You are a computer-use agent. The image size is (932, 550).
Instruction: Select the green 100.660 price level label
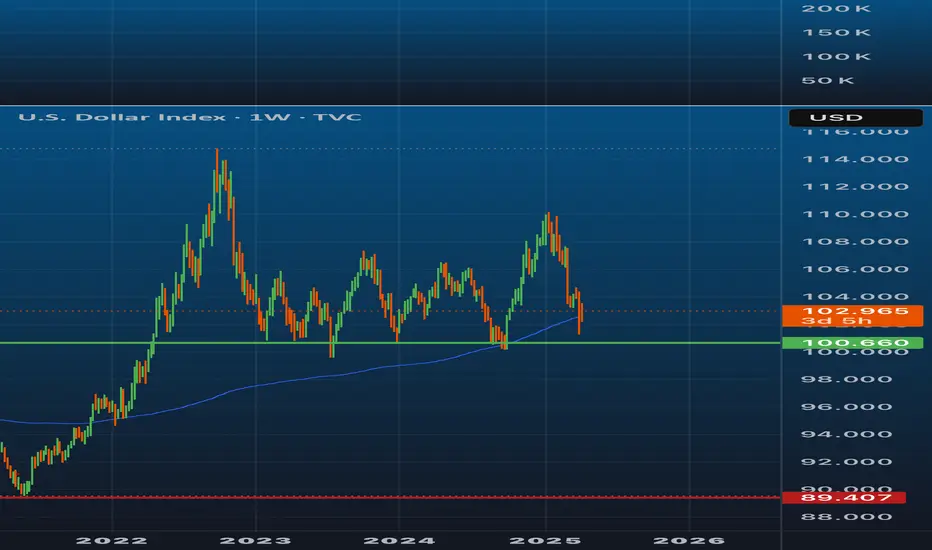pyautogui.click(x=852, y=343)
